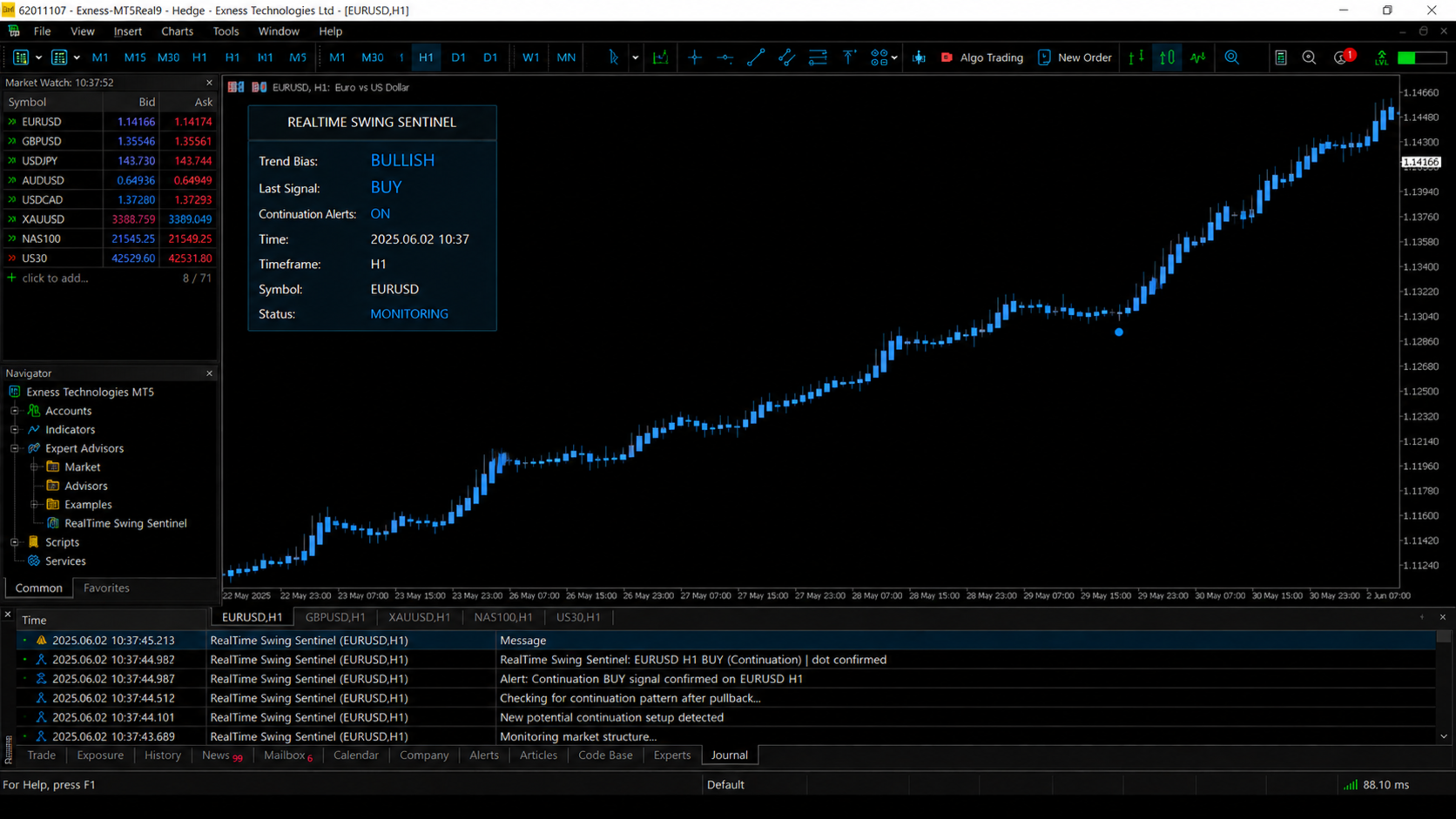Switch chart to bar chart type

1136,57
